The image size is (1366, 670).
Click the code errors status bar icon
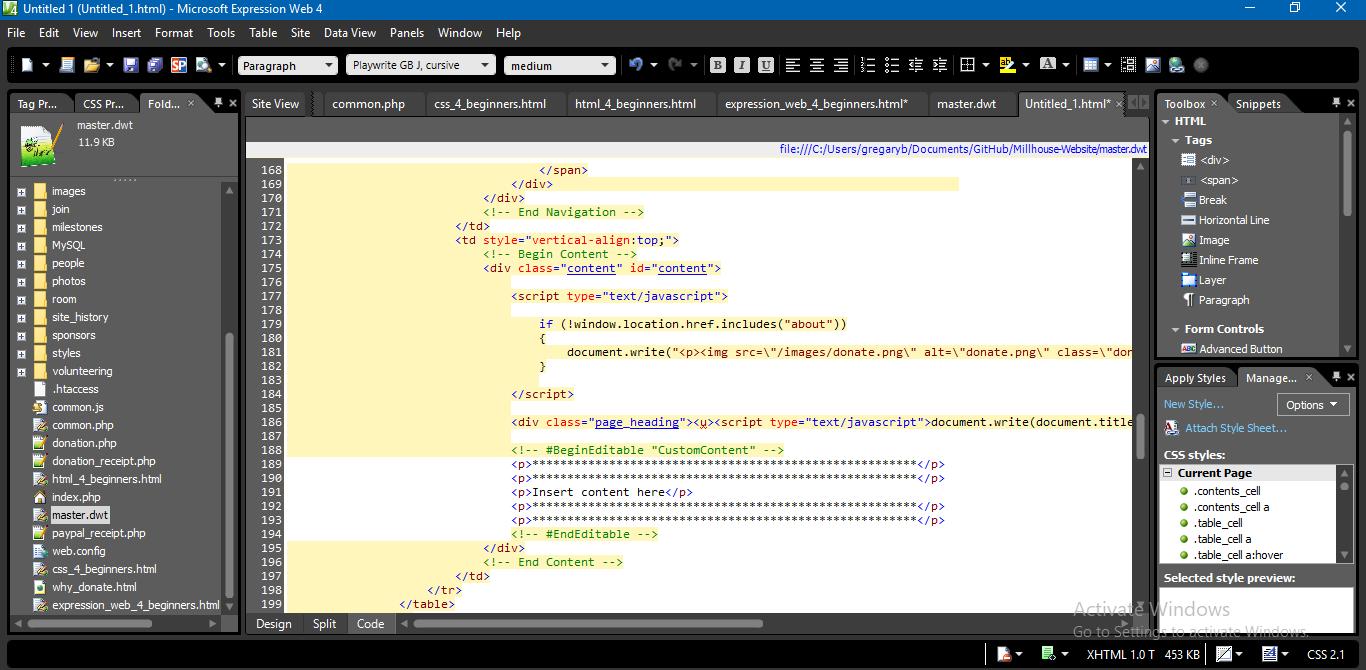pyautogui.click(x=1049, y=654)
